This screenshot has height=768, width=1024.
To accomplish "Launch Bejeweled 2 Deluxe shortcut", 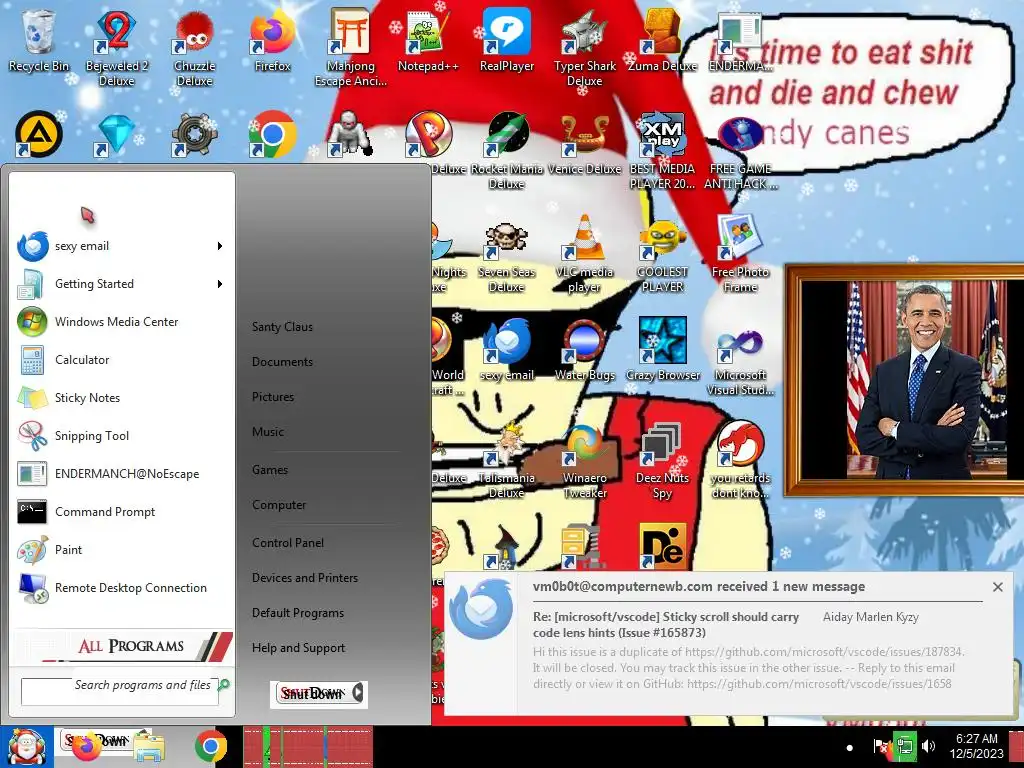I will click(116, 47).
